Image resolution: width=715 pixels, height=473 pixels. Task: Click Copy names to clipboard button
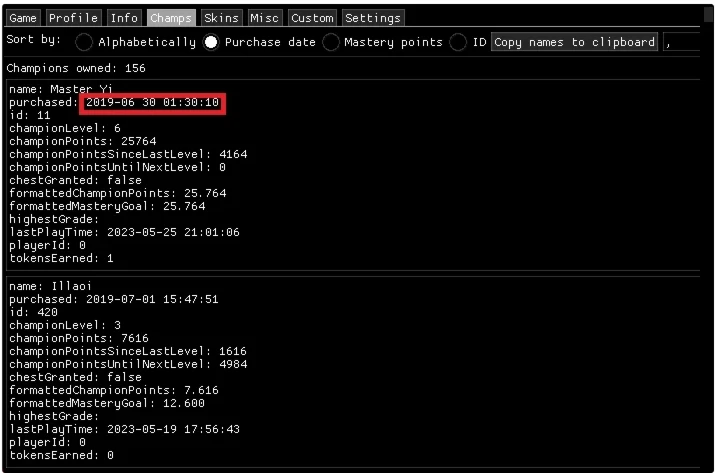[574, 42]
